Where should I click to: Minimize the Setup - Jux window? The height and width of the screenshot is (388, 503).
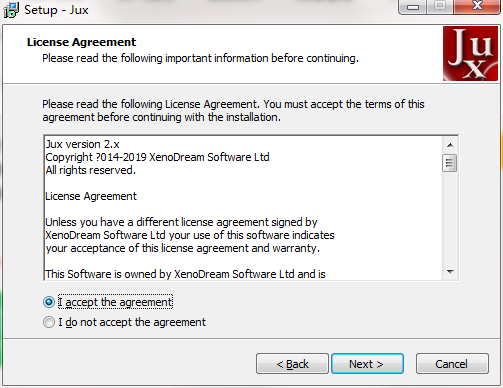point(413,6)
